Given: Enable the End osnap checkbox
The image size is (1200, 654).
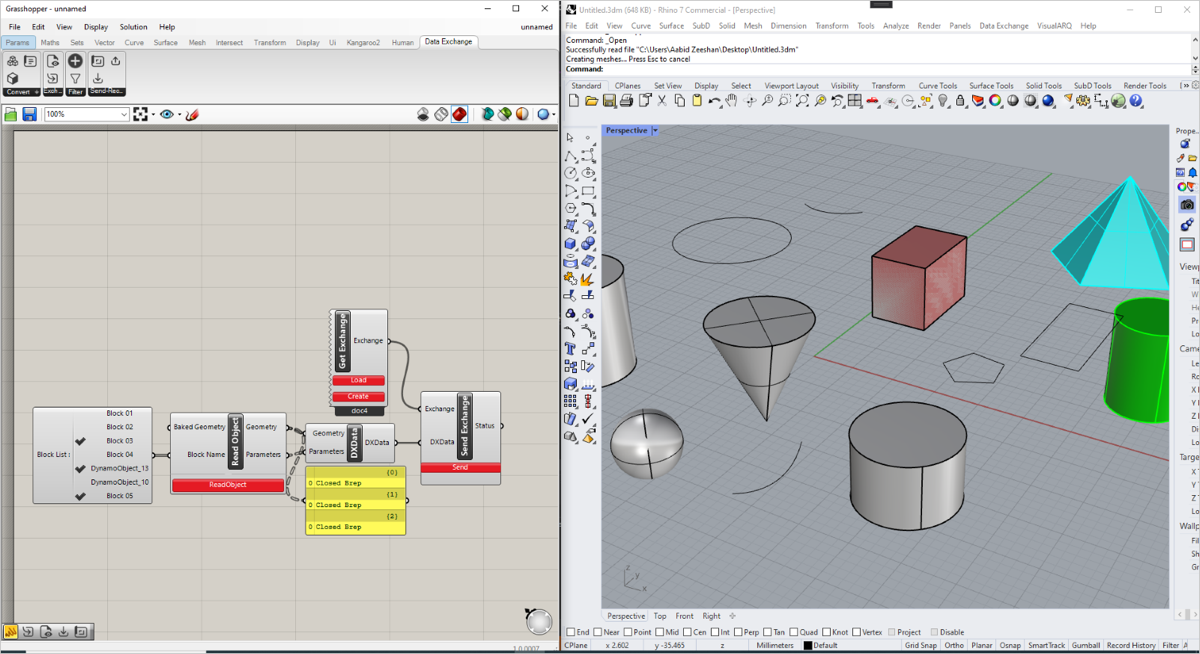Looking at the screenshot, I should click(571, 632).
